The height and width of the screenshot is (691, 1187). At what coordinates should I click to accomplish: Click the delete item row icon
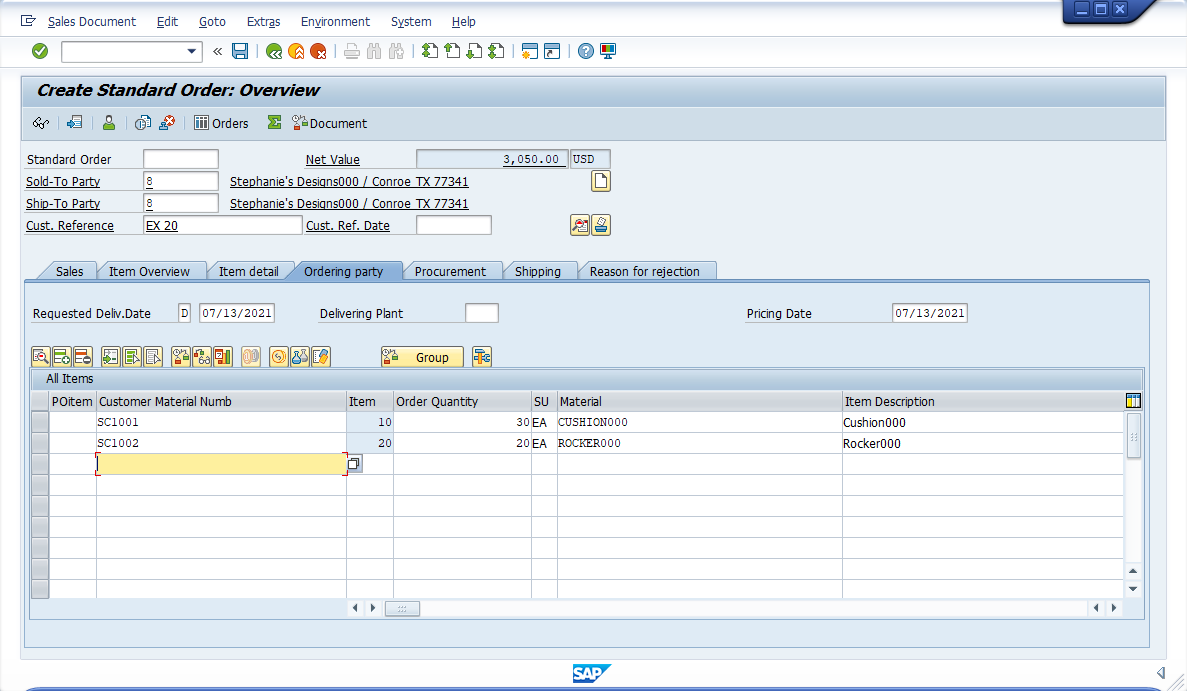tap(83, 356)
